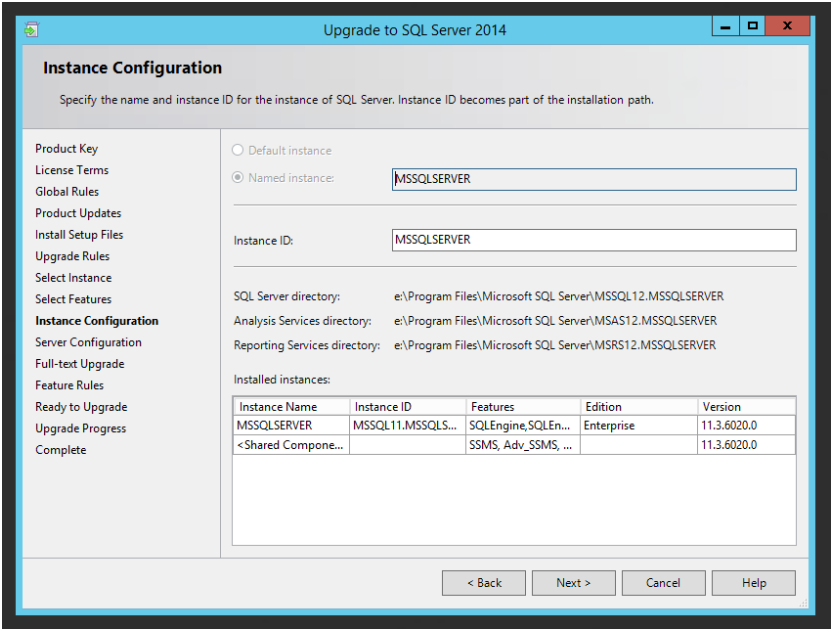
Task: Click the Features column header
Action: pyautogui.click(x=523, y=407)
